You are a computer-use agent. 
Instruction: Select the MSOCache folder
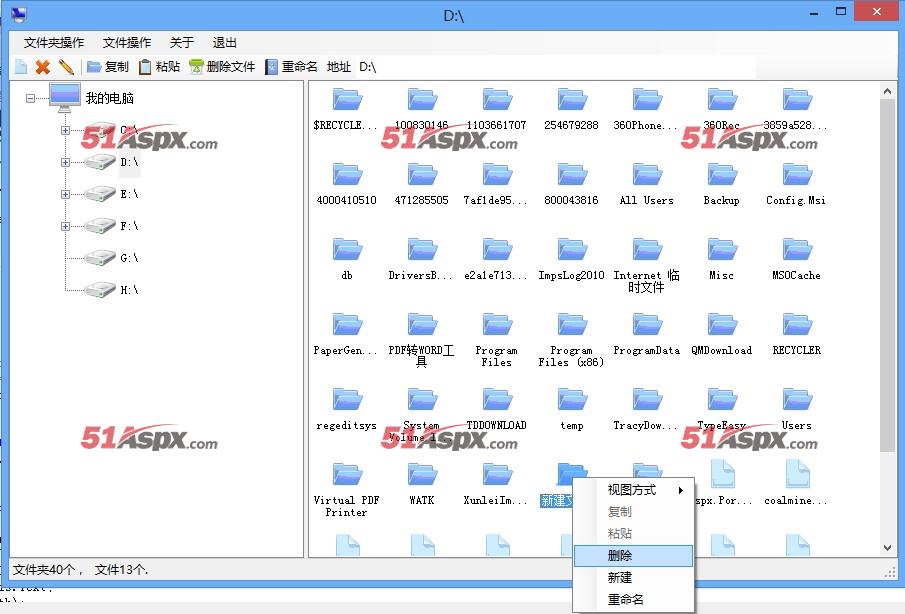[x=796, y=259]
